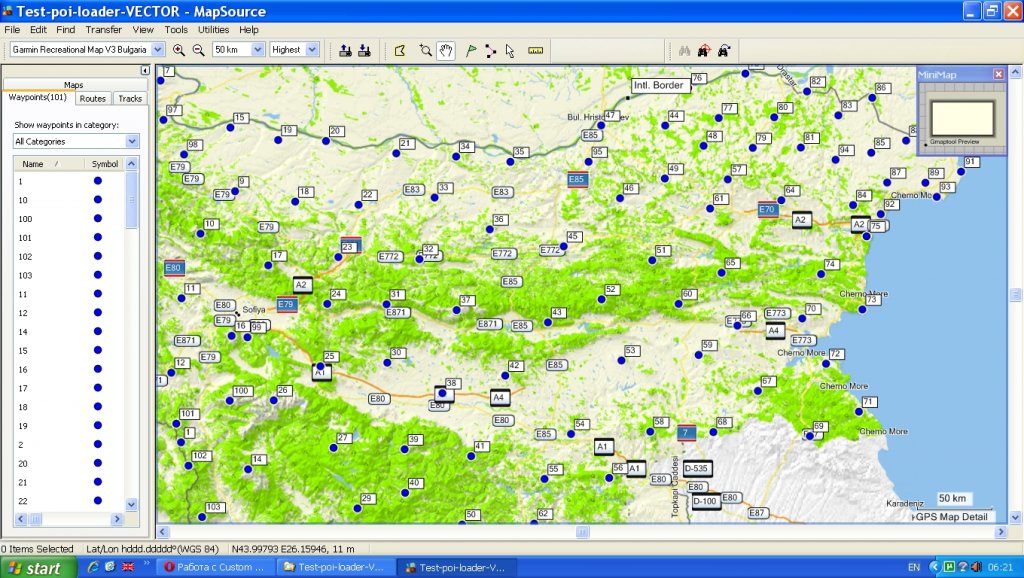
Task: Click the Windows Start button
Action: point(36,567)
